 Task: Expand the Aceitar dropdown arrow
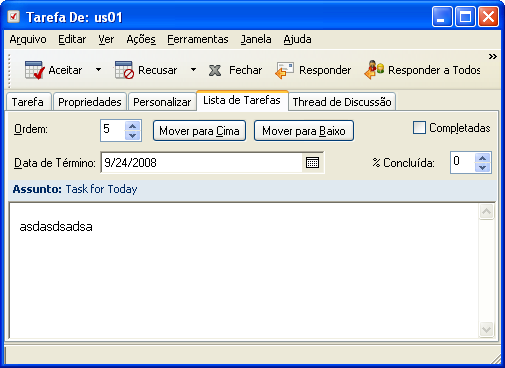pos(98,70)
